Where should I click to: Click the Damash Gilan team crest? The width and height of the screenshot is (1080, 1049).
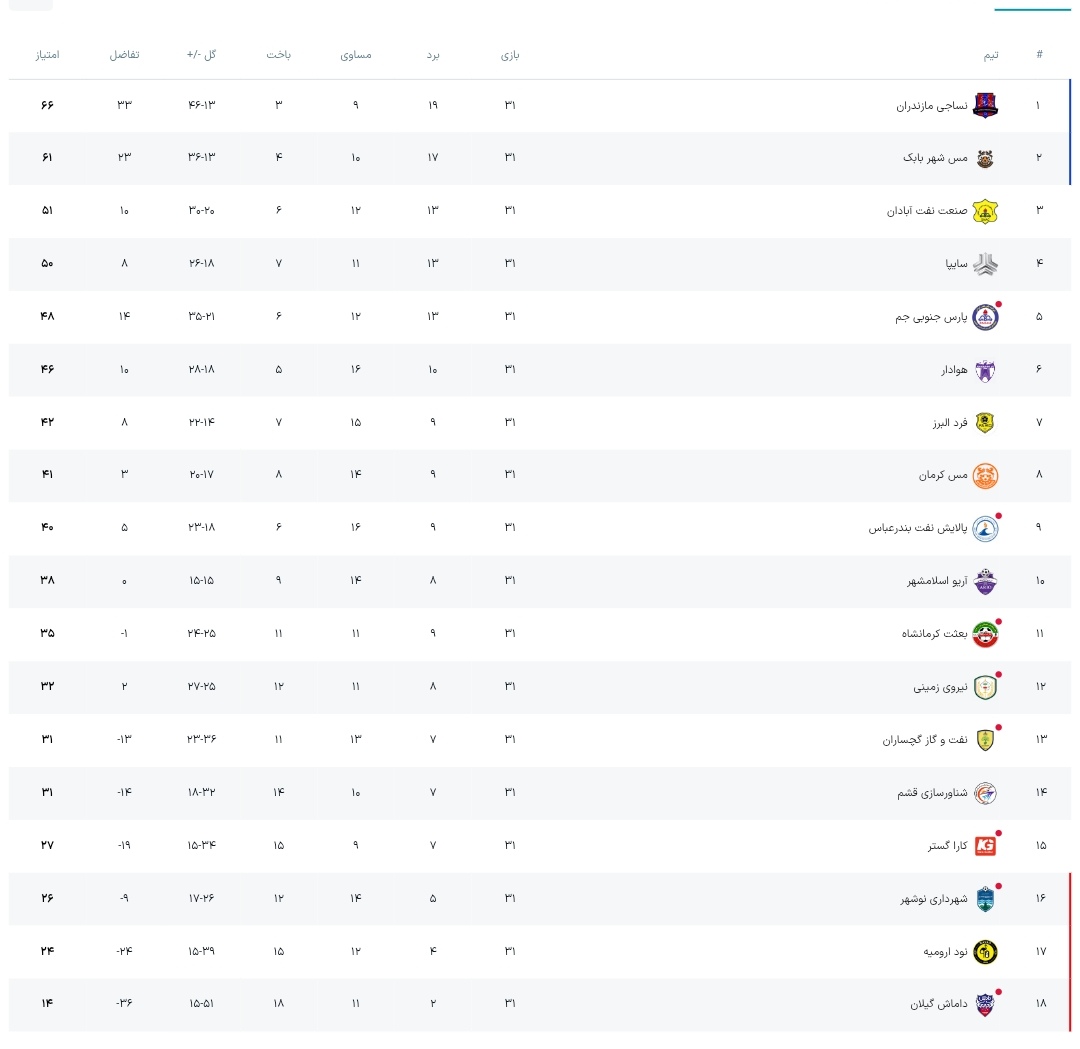[985, 1004]
